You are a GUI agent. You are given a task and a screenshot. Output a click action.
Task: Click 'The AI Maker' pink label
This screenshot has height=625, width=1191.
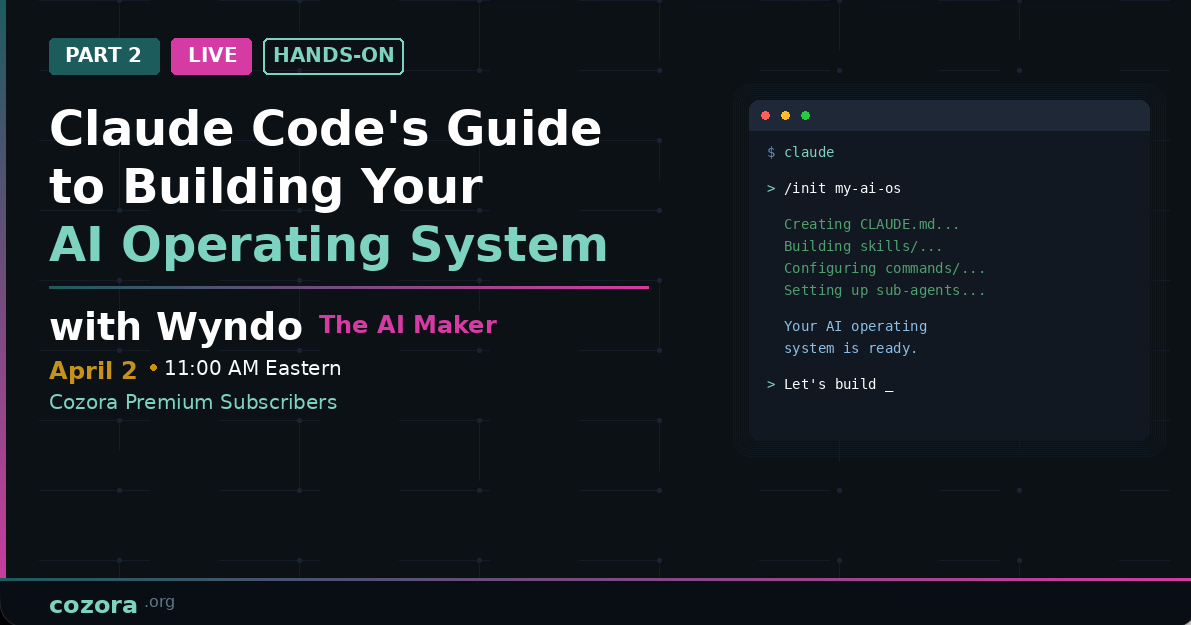(x=408, y=325)
